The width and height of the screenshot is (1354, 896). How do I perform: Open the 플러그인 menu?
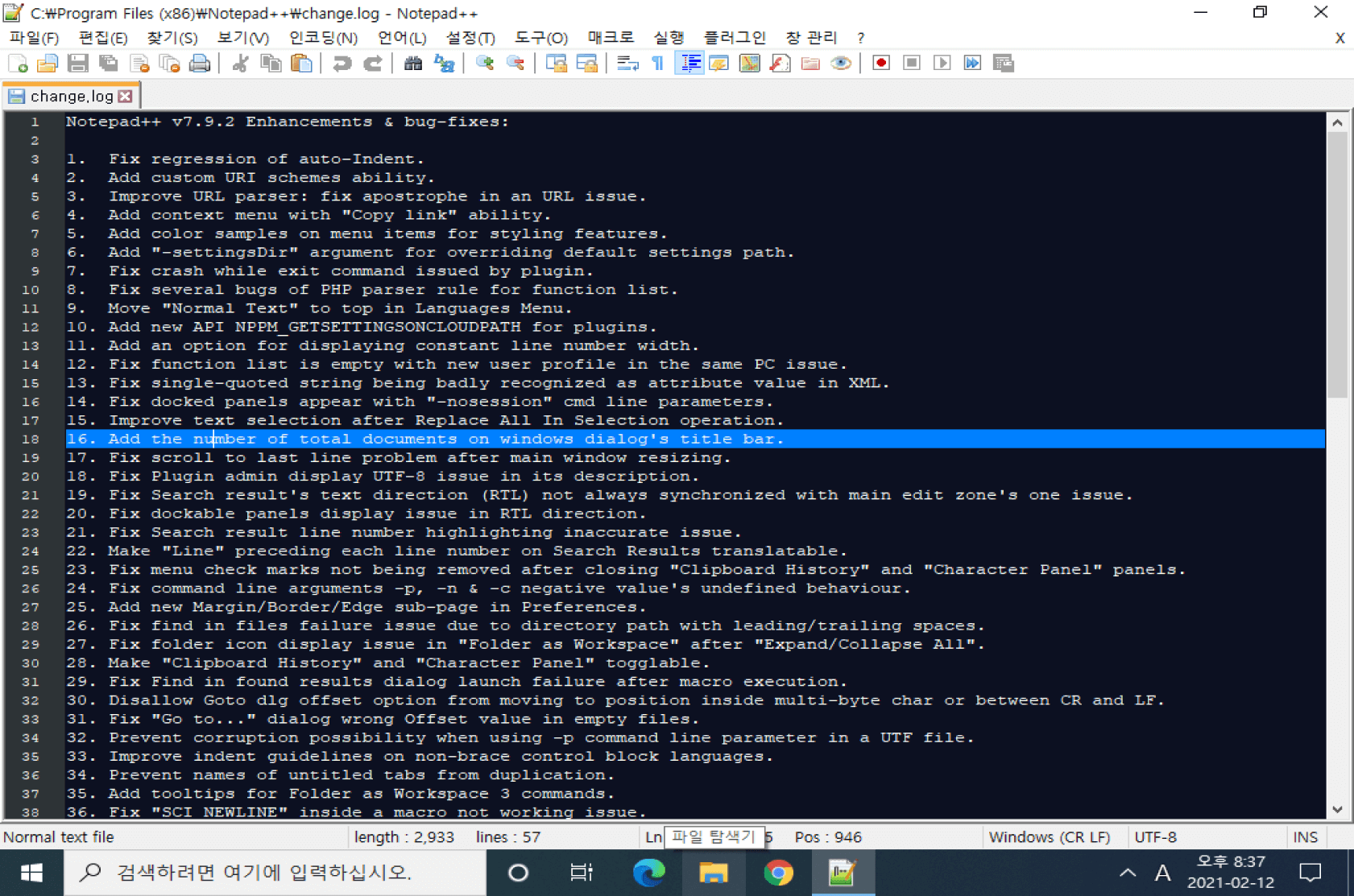pos(735,38)
